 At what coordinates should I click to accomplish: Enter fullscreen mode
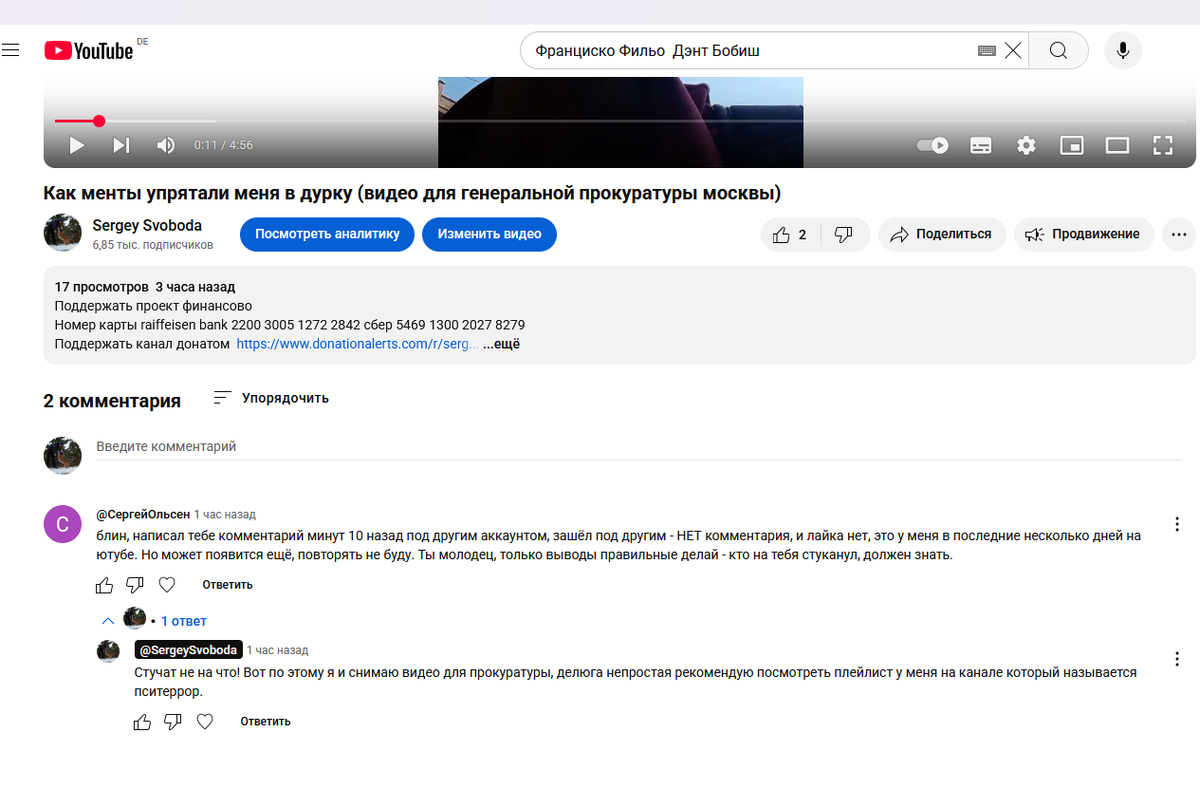pos(1162,145)
